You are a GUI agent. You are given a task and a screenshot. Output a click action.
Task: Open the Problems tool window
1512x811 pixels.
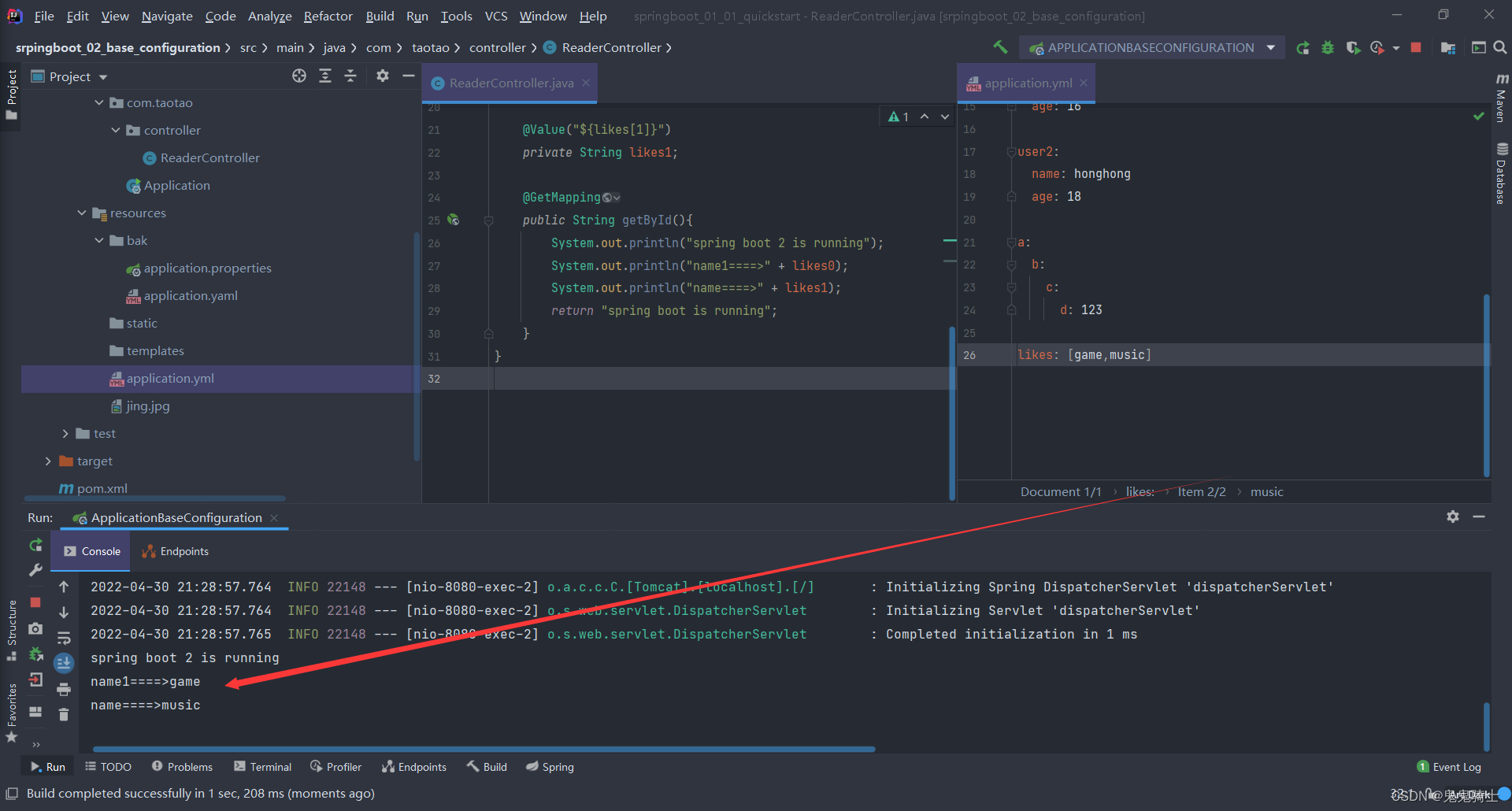click(x=182, y=767)
